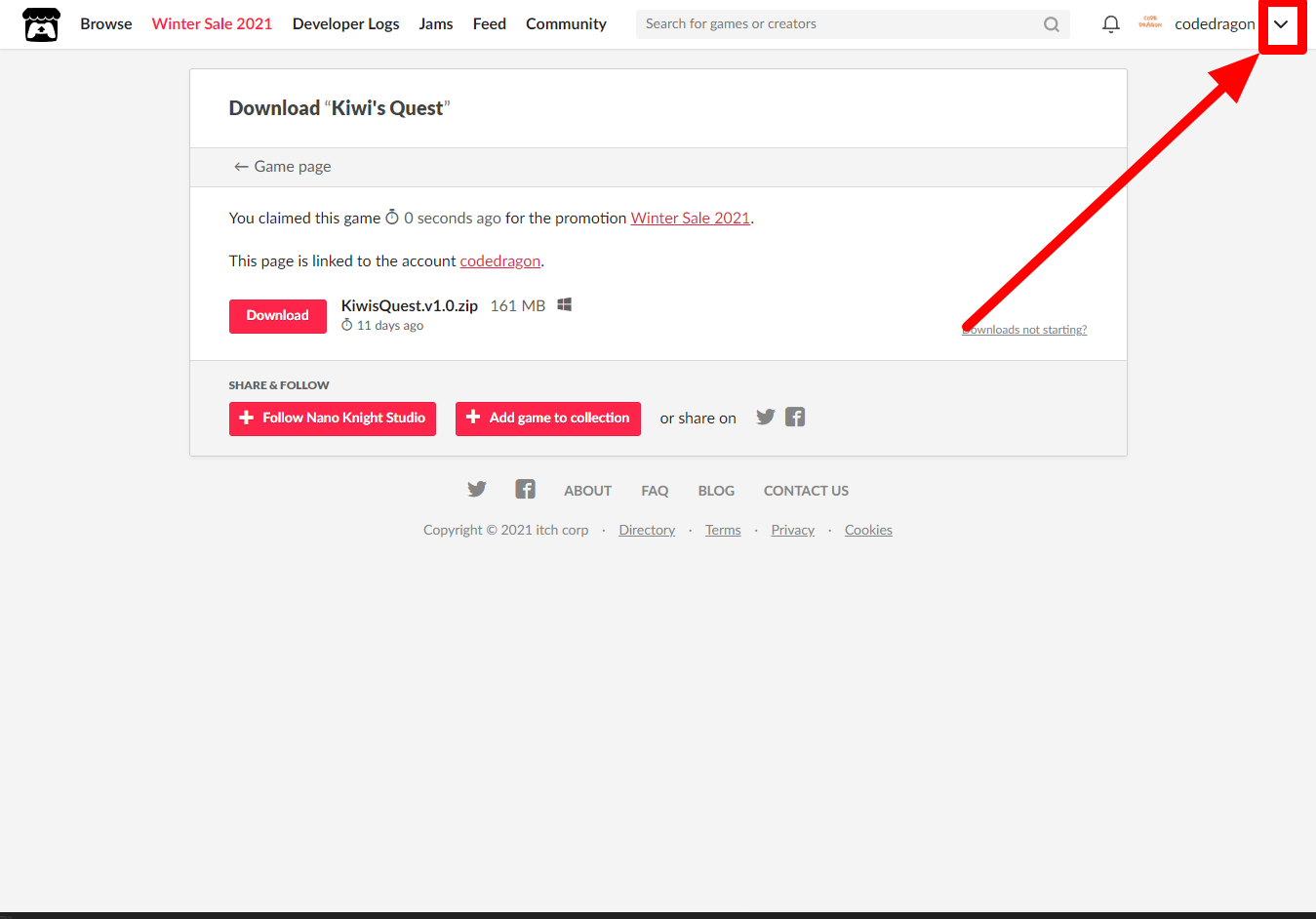Follow Nano Knight Studio
Image resolution: width=1316 pixels, height=919 pixels.
[x=333, y=419]
